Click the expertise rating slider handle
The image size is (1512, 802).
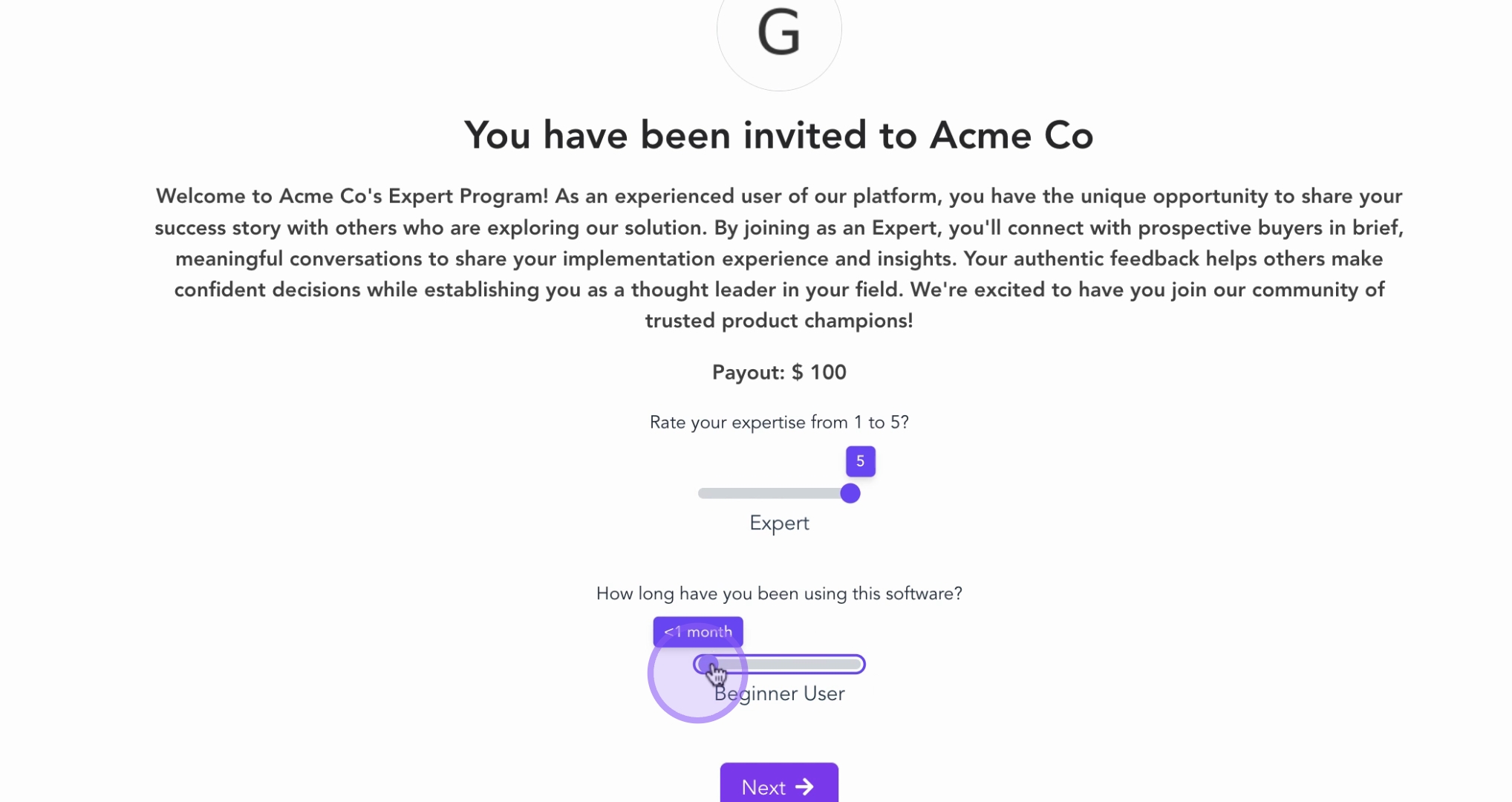[x=850, y=494]
